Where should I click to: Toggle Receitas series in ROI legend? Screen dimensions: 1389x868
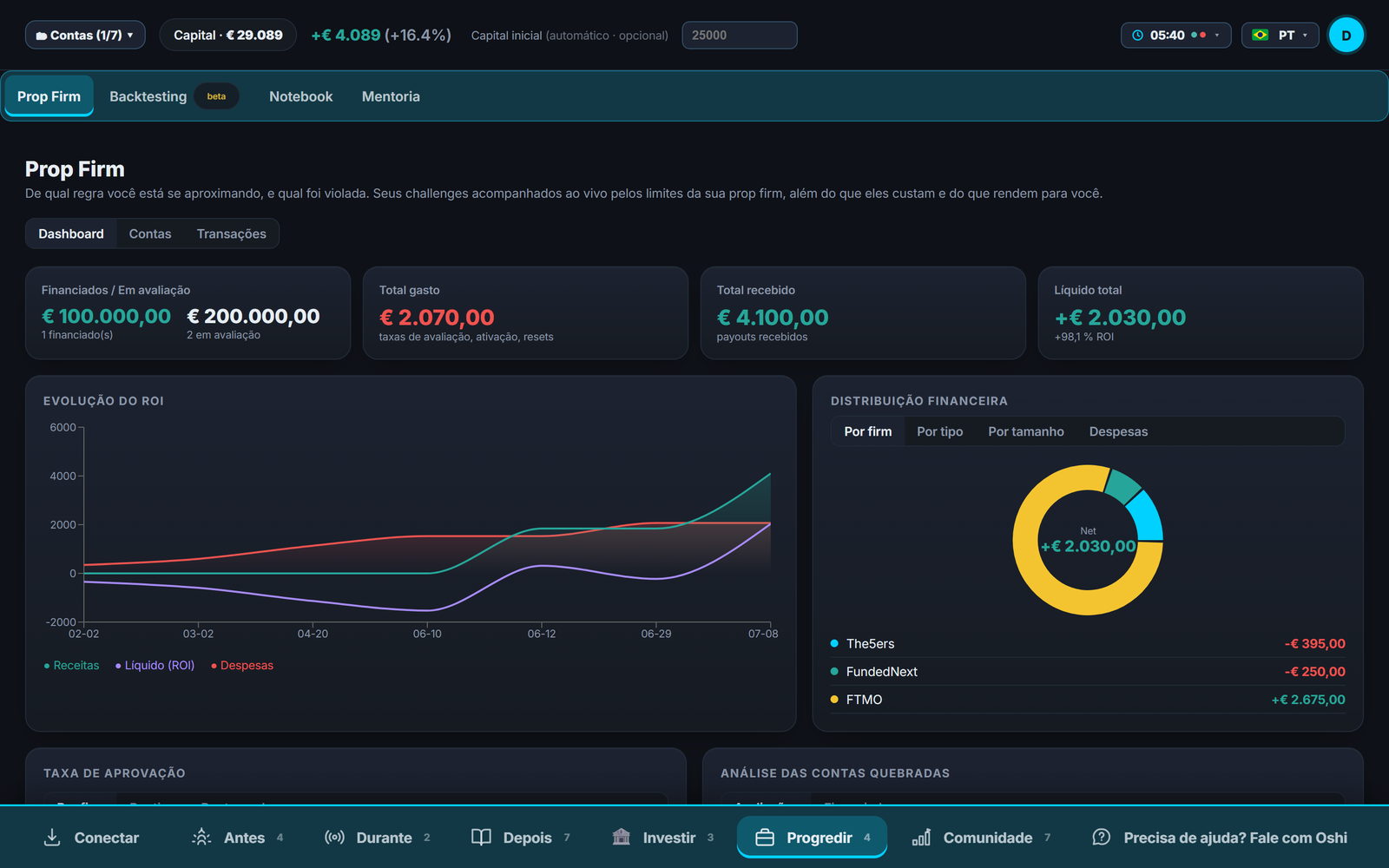point(71,666)
